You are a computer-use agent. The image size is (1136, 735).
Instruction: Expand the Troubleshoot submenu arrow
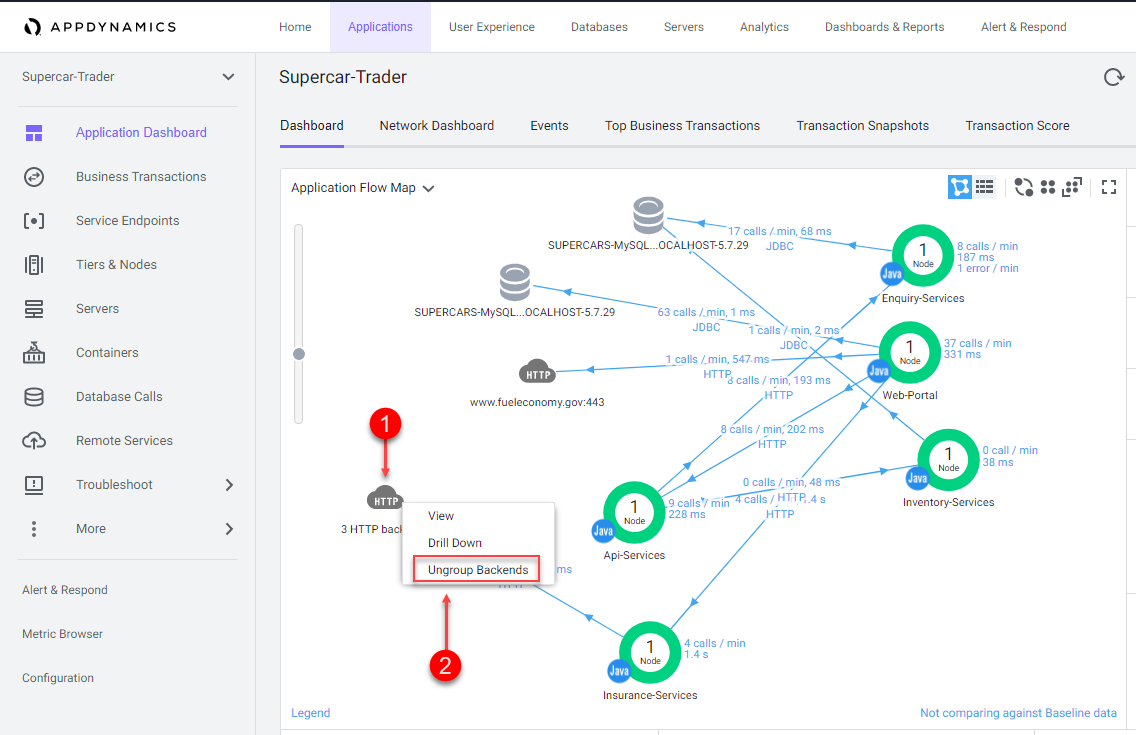click(229, 484)
